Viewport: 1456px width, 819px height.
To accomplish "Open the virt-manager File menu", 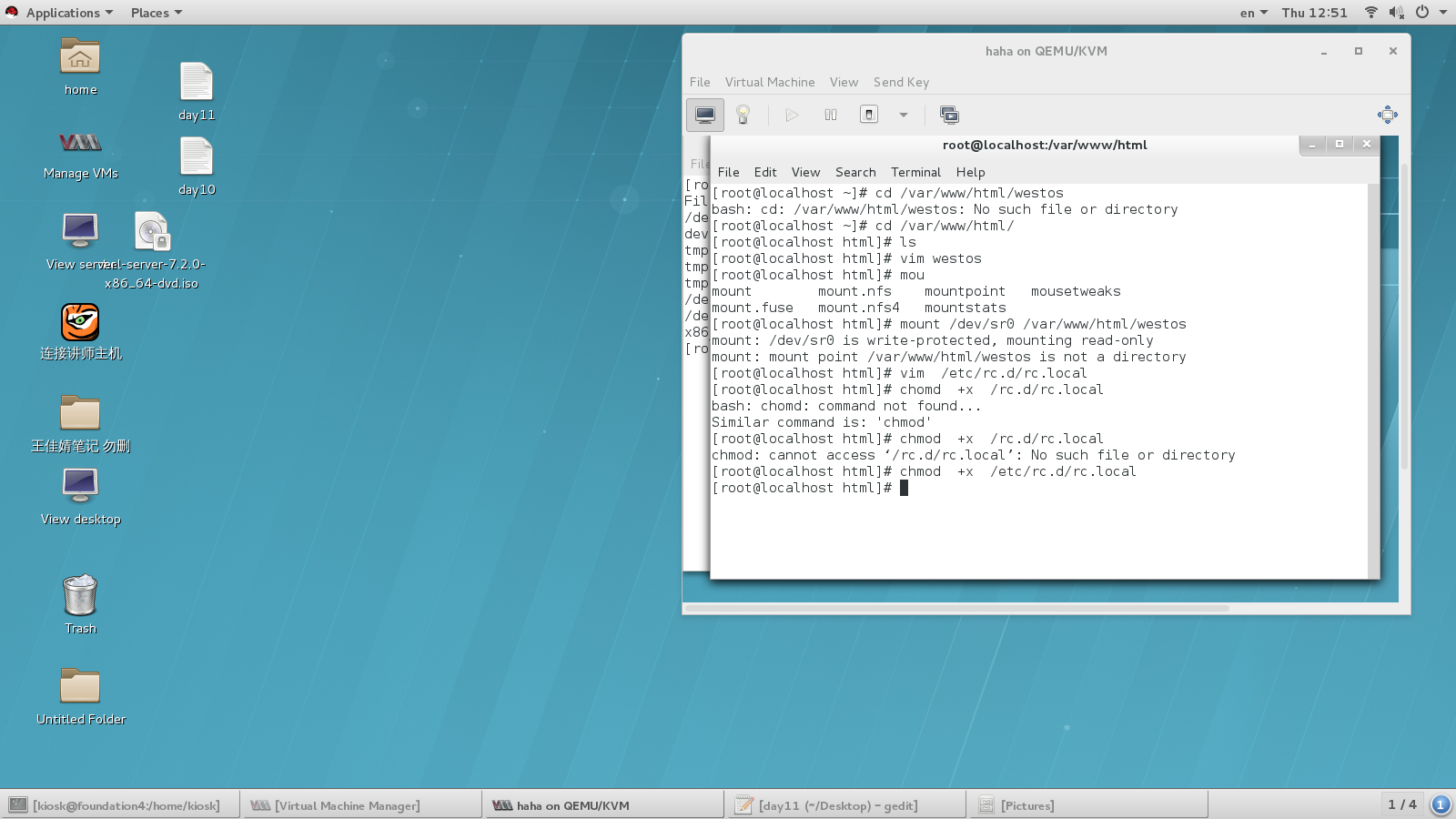I will tap(700, 82).
